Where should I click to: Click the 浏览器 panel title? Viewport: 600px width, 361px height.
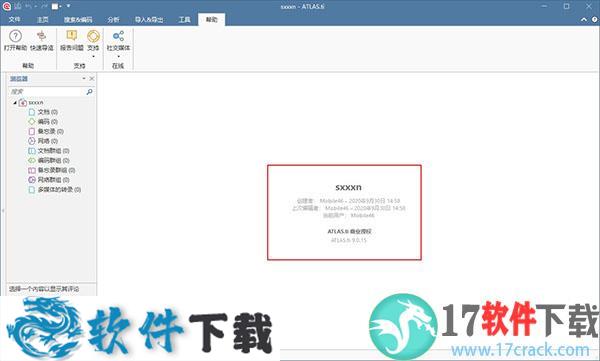[19, 78]
